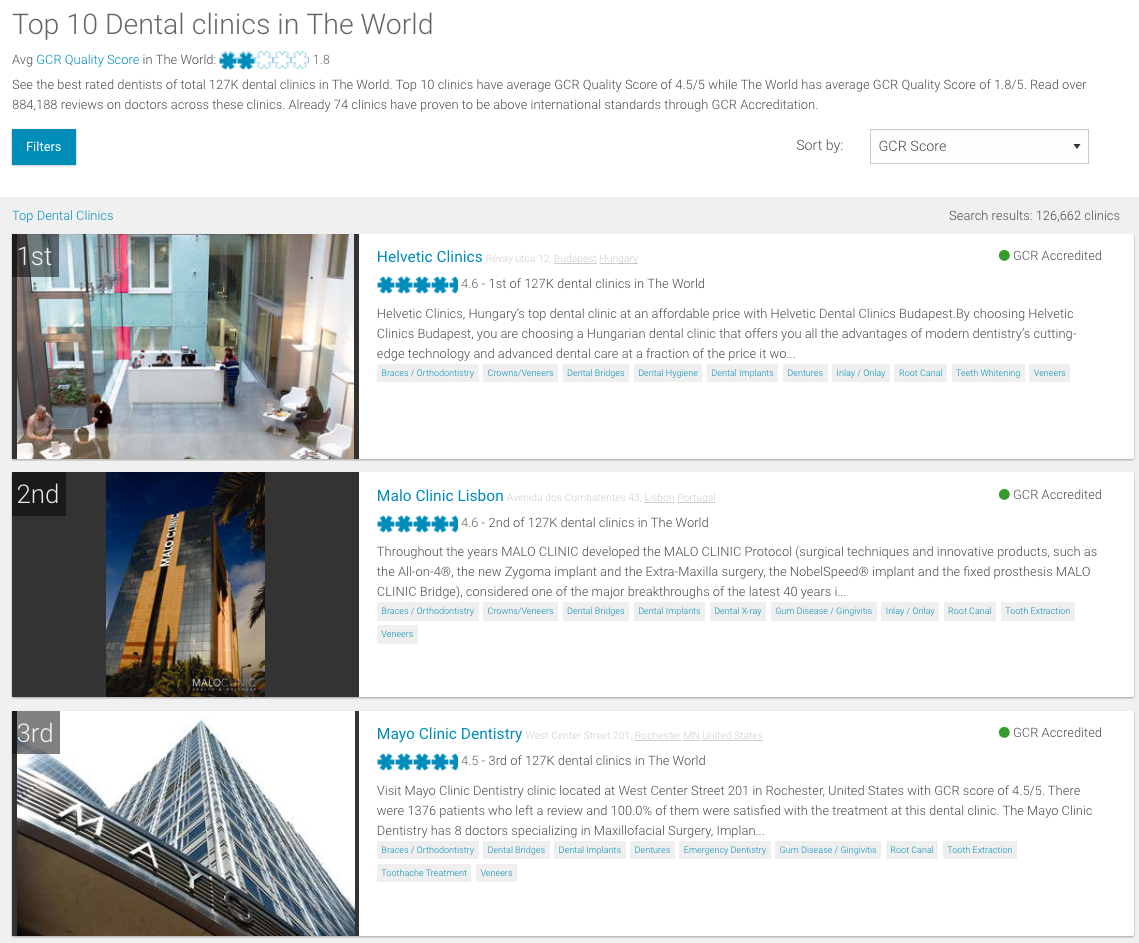Click the star rating icons of Mayo Clinic Dentistry
Viewport: 1139px width, 943px height.
[x=418, y=761]
